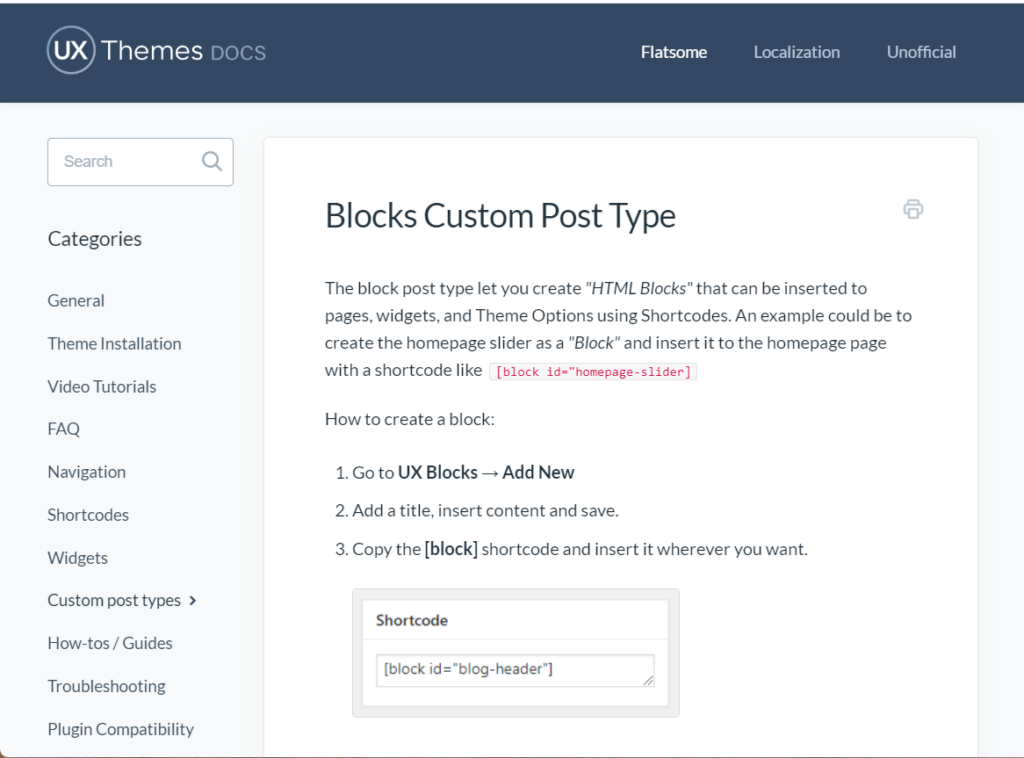Open Custom post types category
The image size is (1024, 758).
pyautogui.click(x=114, y=600)
